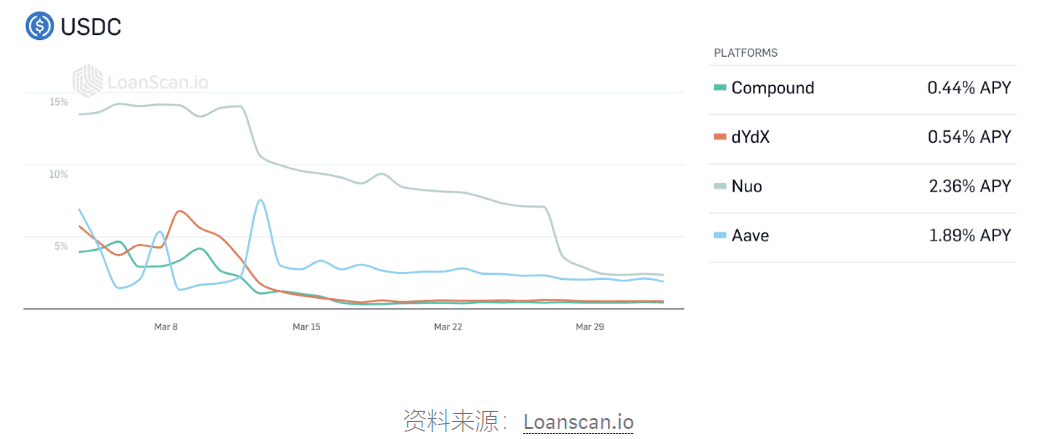Click the Mar 22 axis label
The height and width of the screenshot is (439, 1049).
tap(448, 327)
